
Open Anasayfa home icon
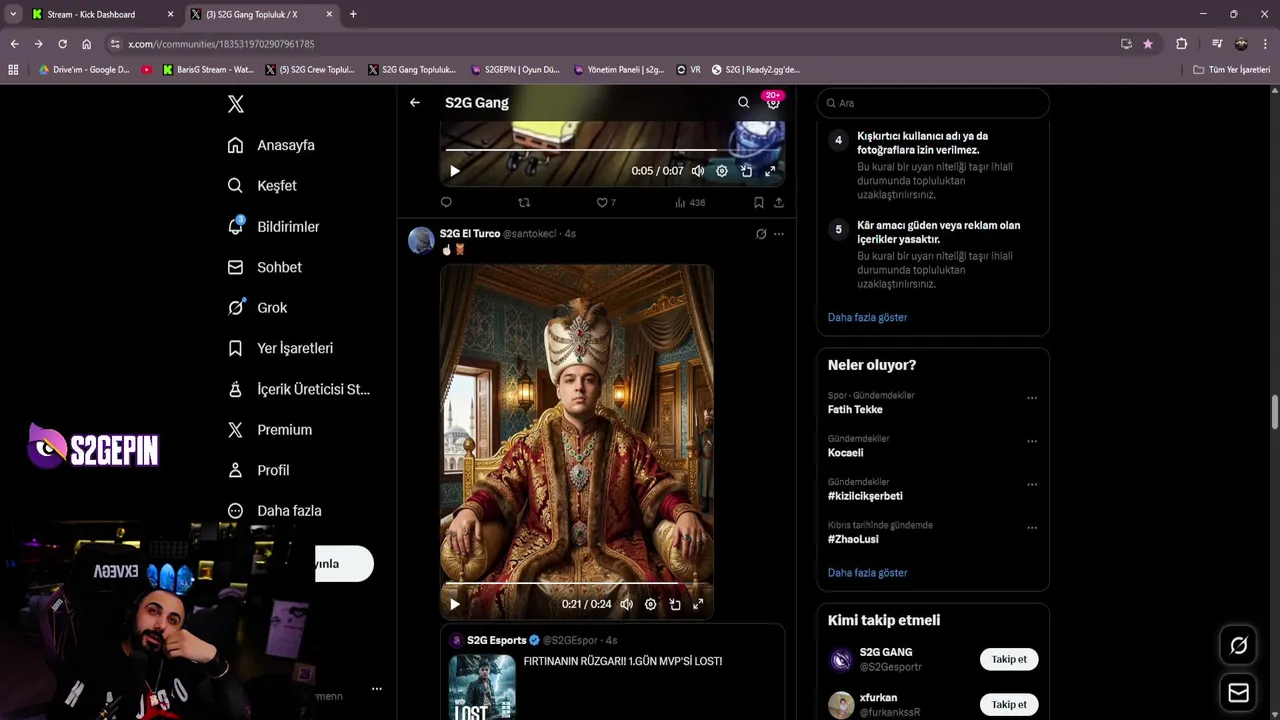tap(235, 145)
